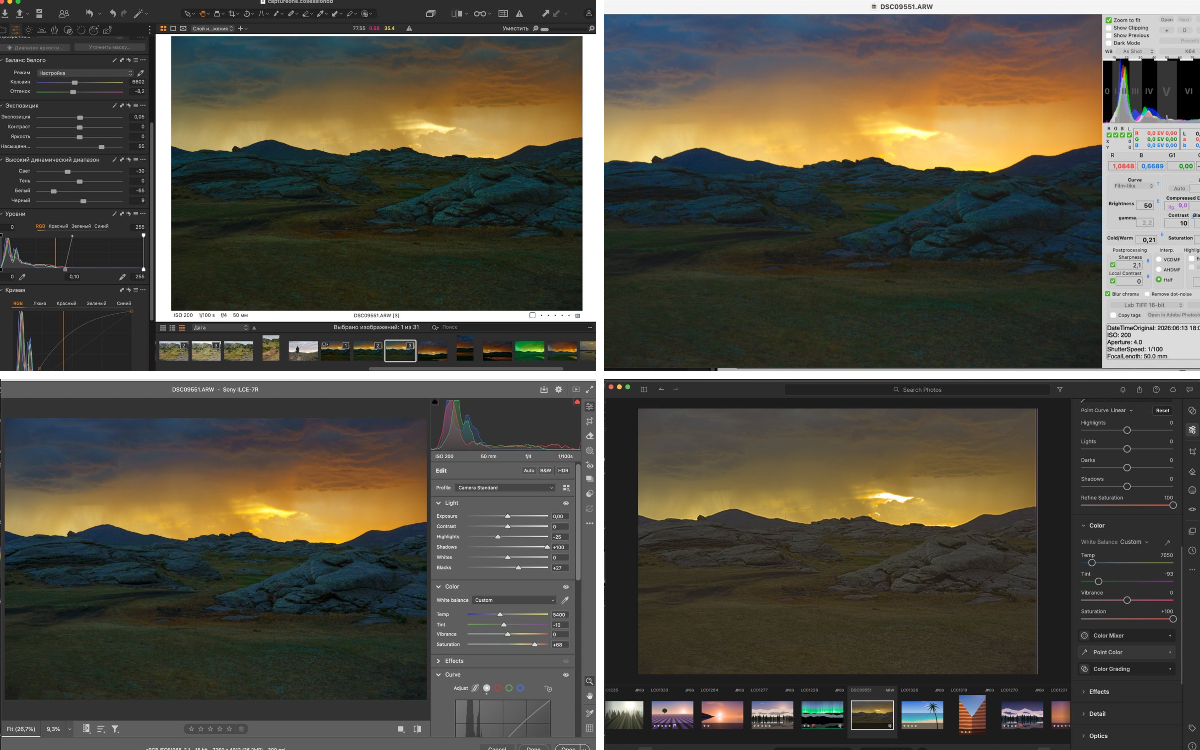The image size is (1200, 750).
Task: Uncheck the Blur chroma checkbox
Action: [x=1109, y=294]
